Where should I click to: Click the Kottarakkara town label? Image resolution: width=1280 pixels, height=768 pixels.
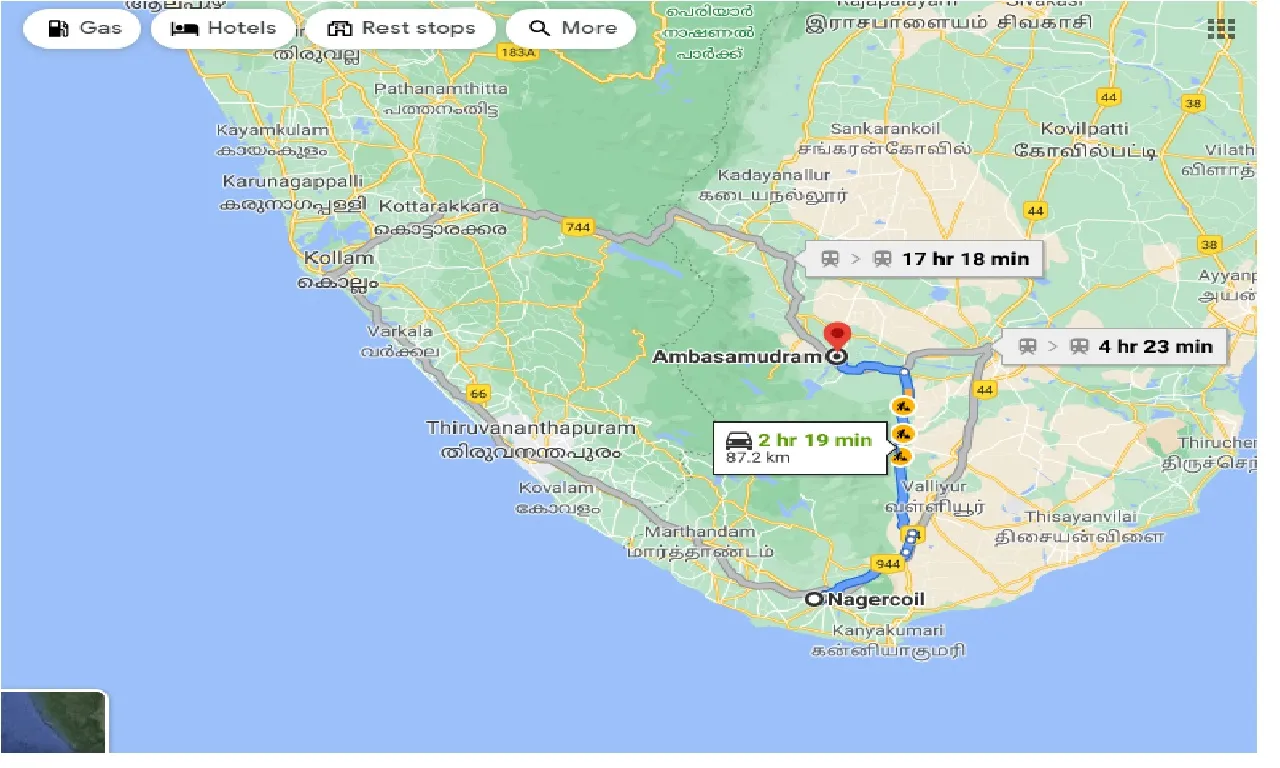(441, 217)
